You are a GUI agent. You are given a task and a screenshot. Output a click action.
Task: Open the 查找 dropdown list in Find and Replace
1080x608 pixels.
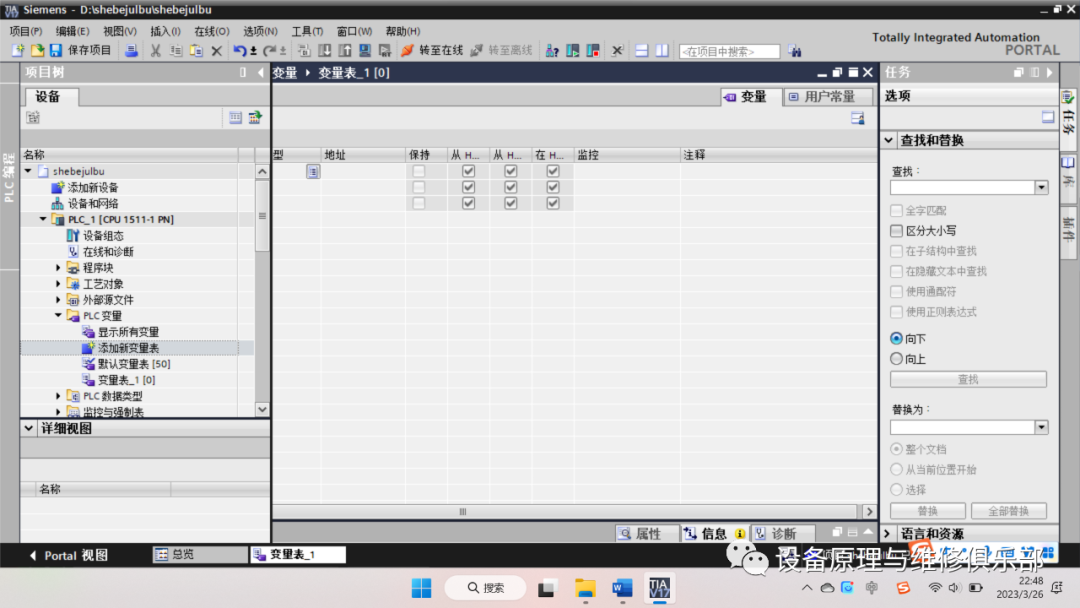pyautogui.click(x=1040, y=186)
